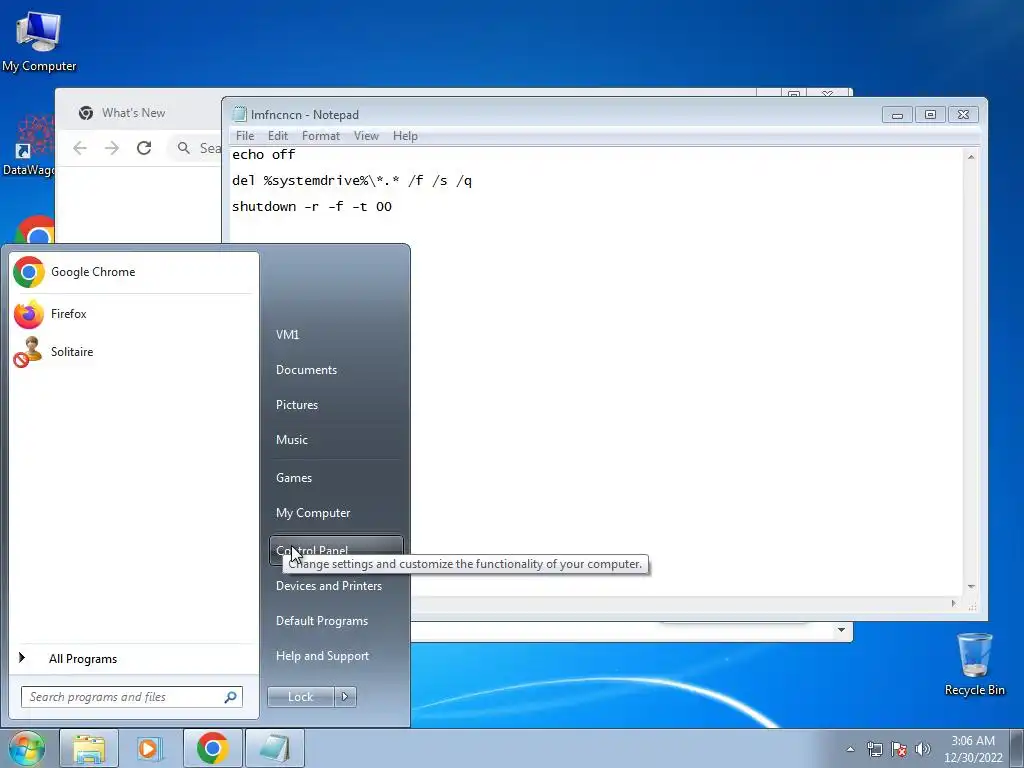Show hidden tray icons arrow
1024x768 pixels.
pos(850,749)
